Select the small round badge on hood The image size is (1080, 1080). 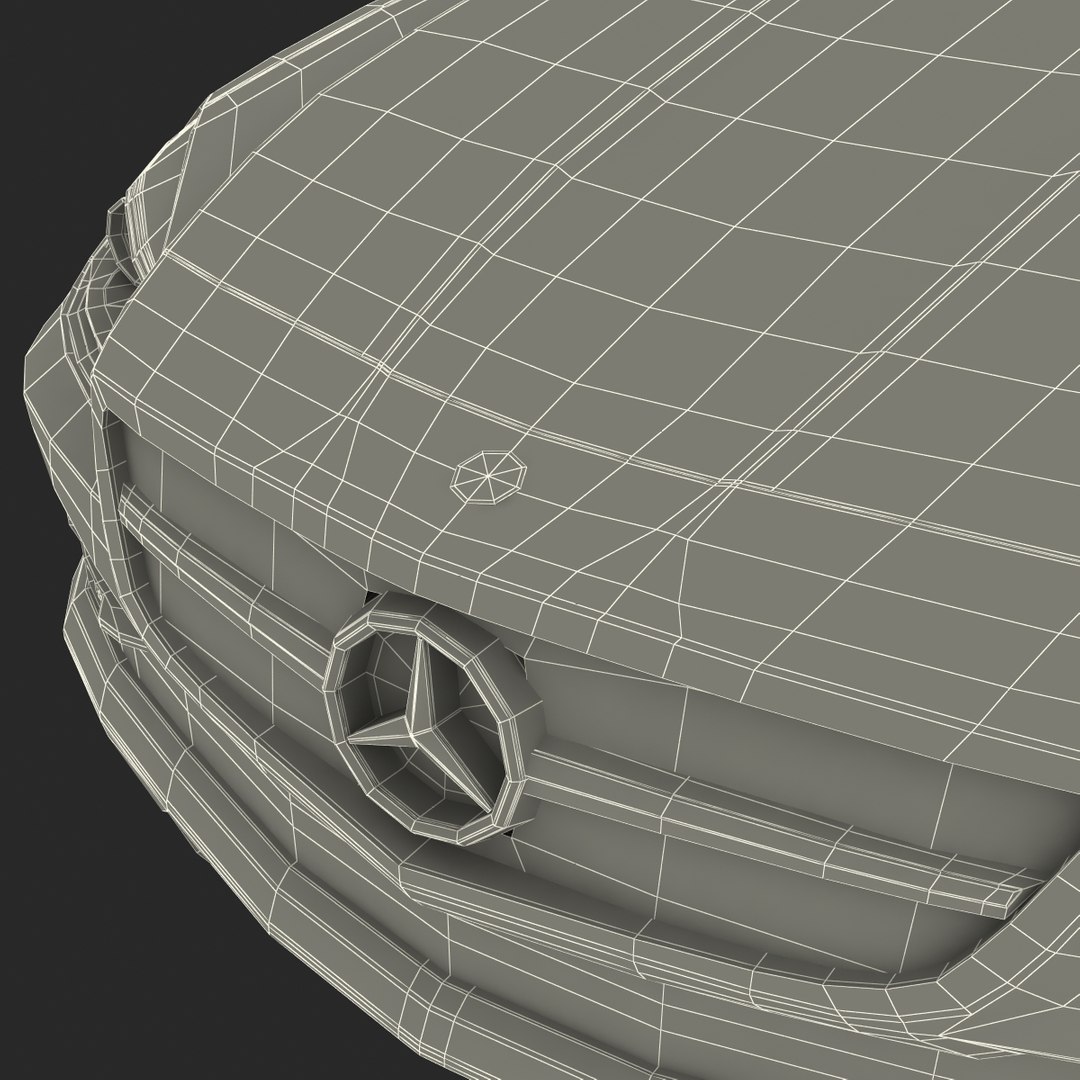(488, 478)
